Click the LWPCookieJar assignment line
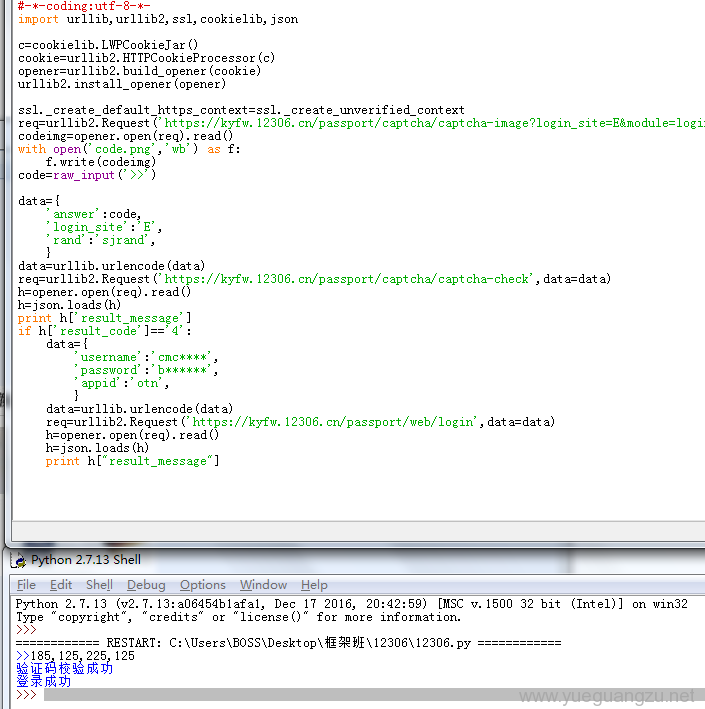This screenshot has width=705, height=709. 108,45
